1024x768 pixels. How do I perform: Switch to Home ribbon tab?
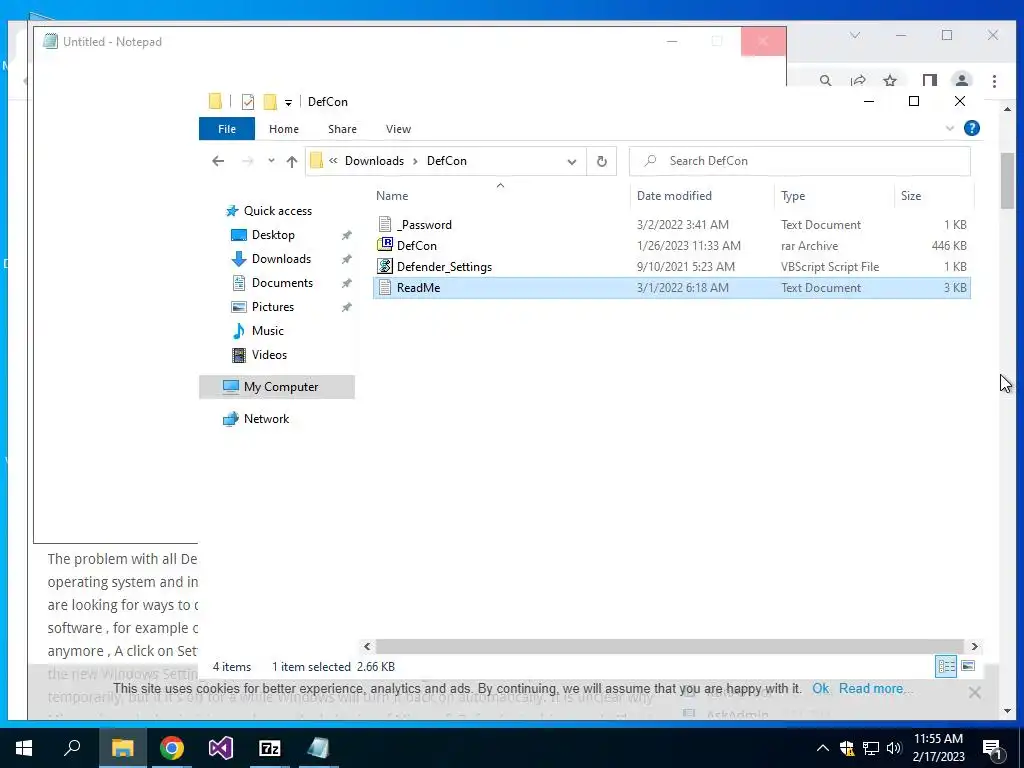point(283,129)
